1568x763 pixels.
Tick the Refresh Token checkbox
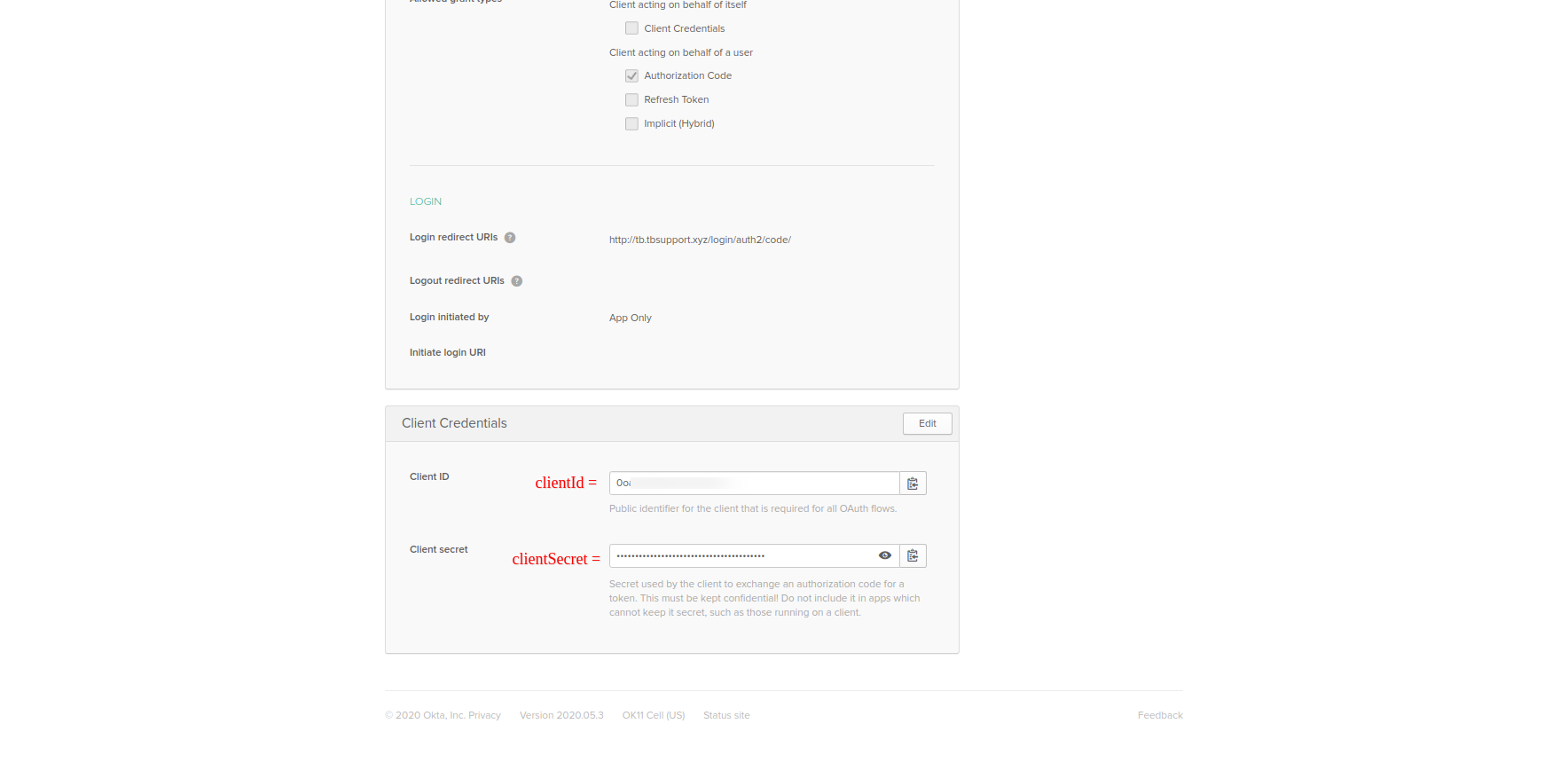631,100
